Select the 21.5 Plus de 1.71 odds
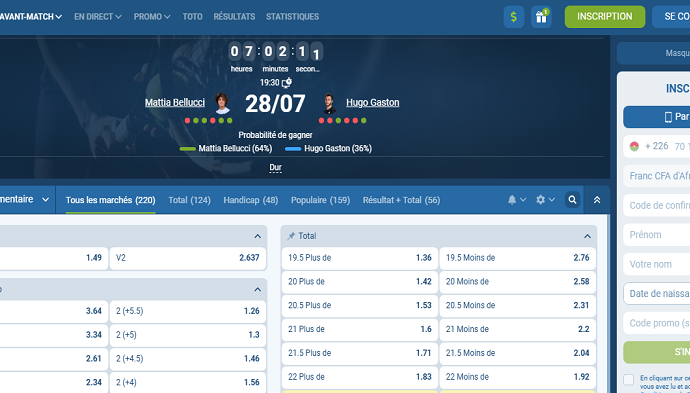 (x=360, y=353)
